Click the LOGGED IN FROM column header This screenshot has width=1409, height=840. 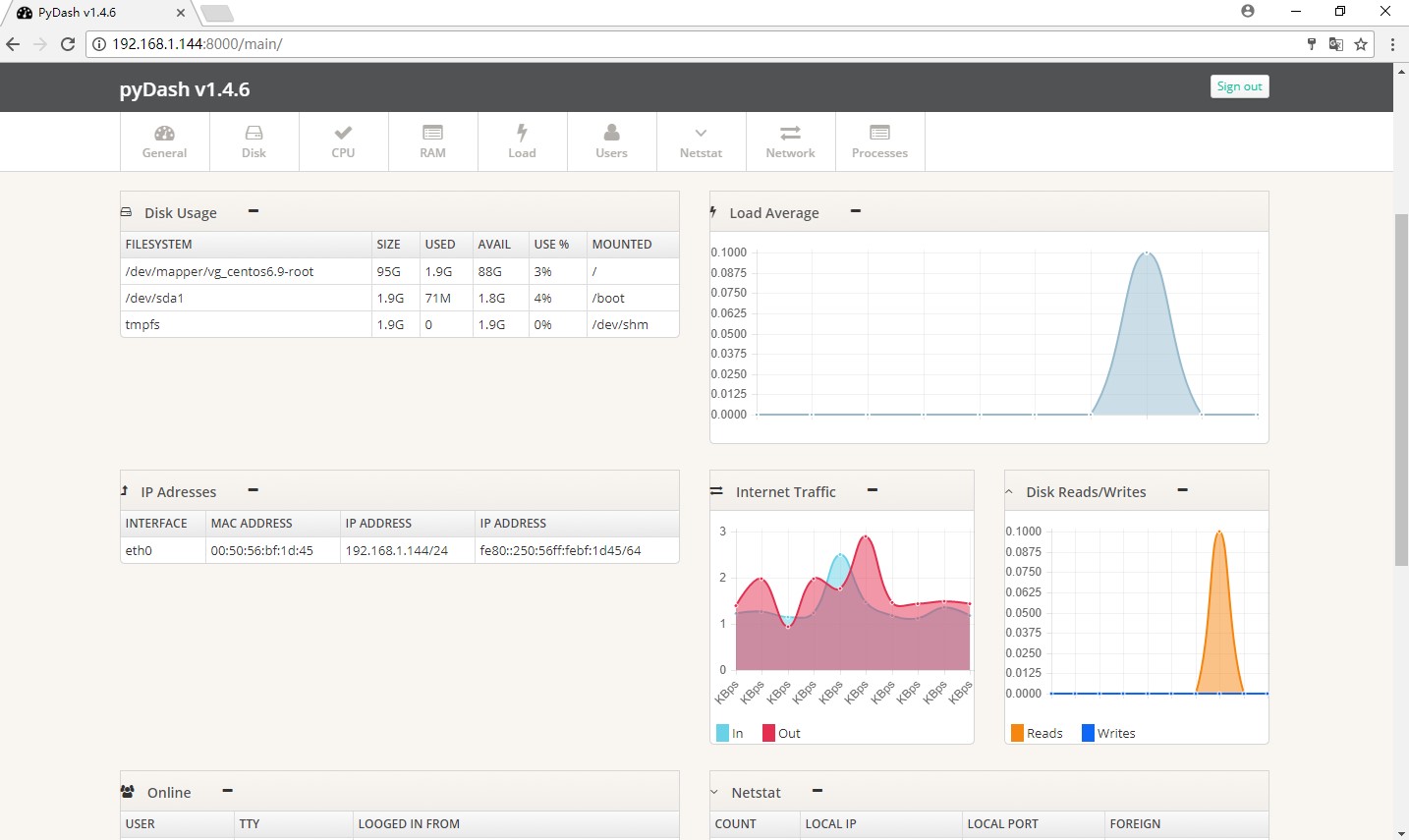pos(516,823)
